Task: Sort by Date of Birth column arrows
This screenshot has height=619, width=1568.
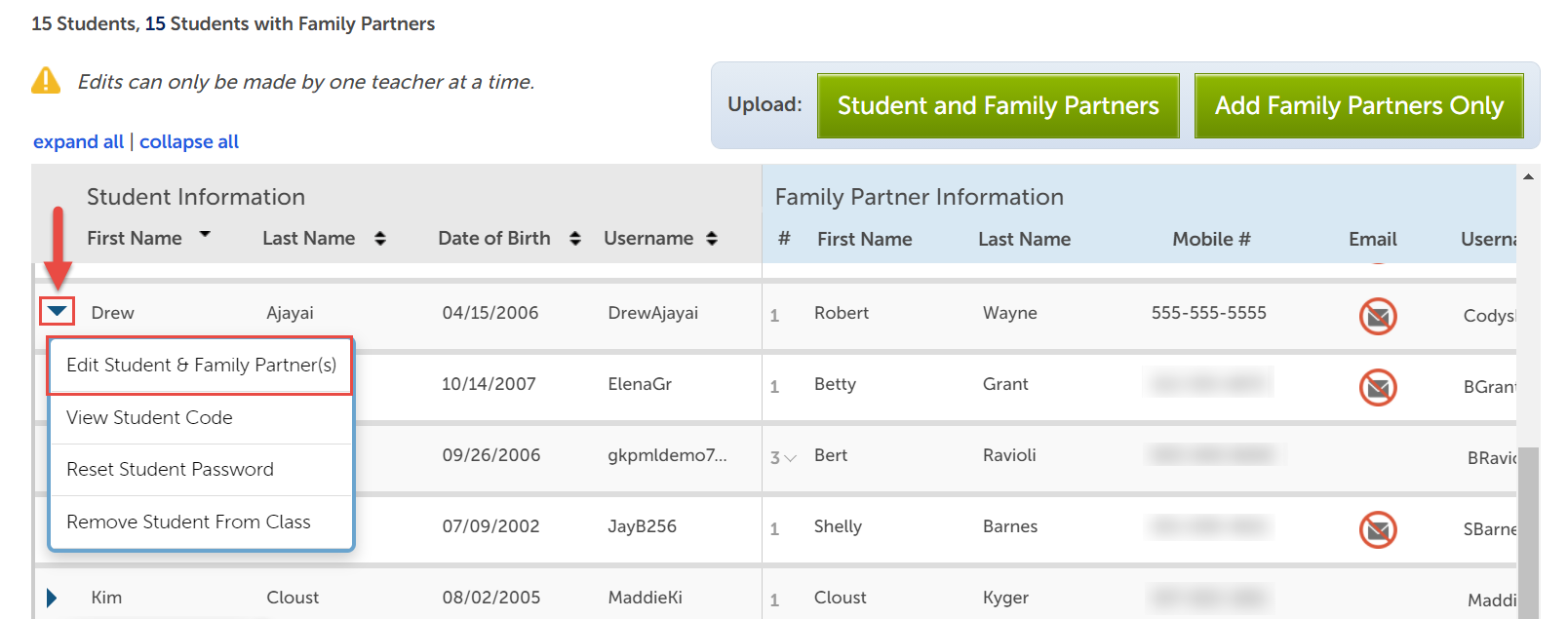Action: point(575,239)
